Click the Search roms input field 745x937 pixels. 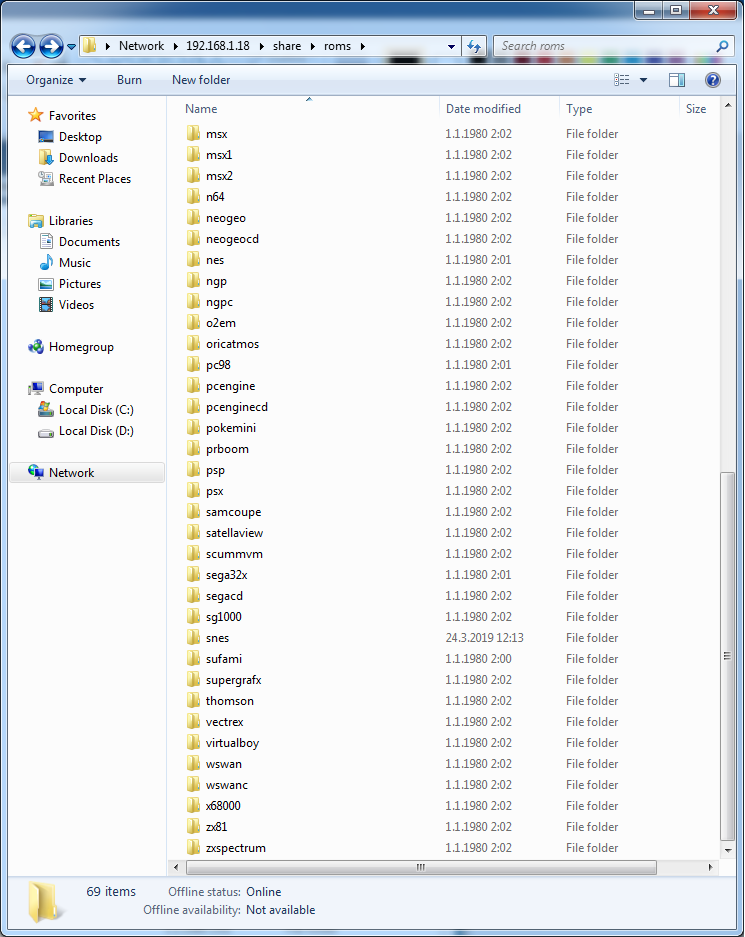pos(603,46)
